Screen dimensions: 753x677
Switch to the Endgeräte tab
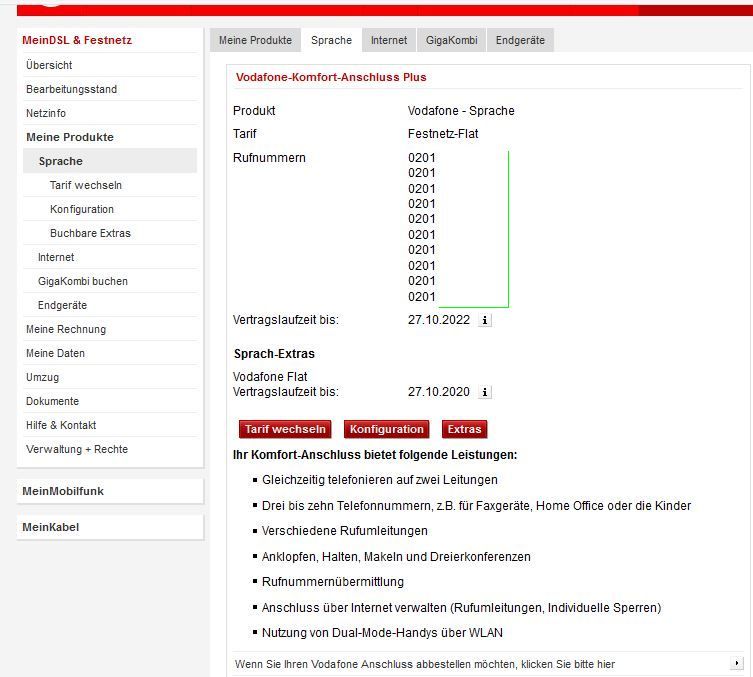pyautogui.click(x=520, y=40)
